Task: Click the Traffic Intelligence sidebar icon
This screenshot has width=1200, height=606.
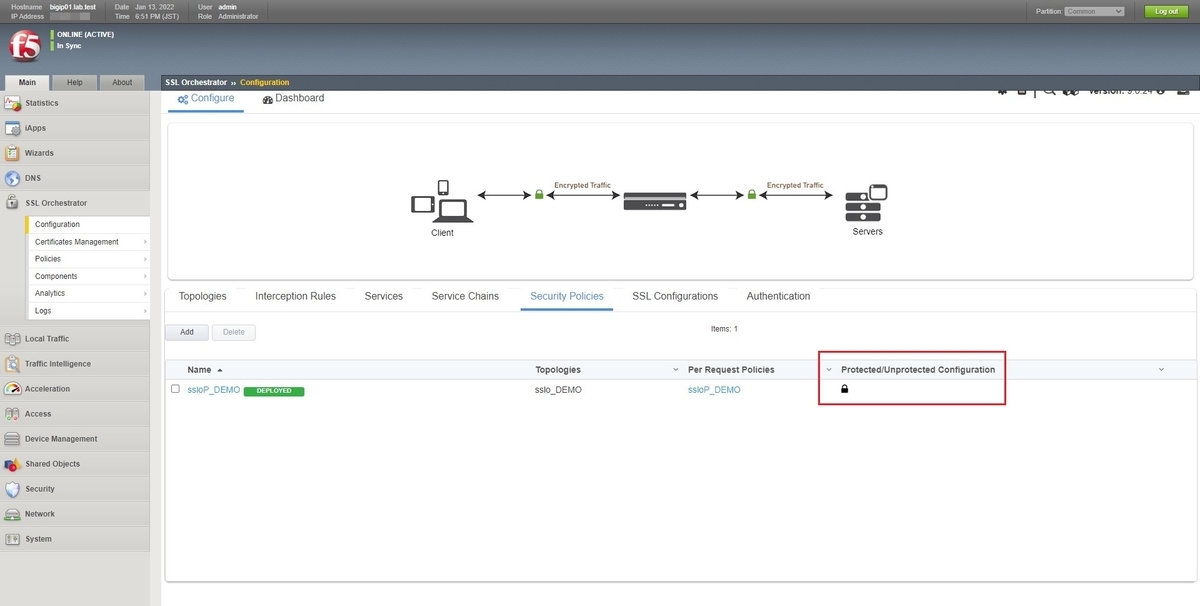Action: [x=12, y=364]
